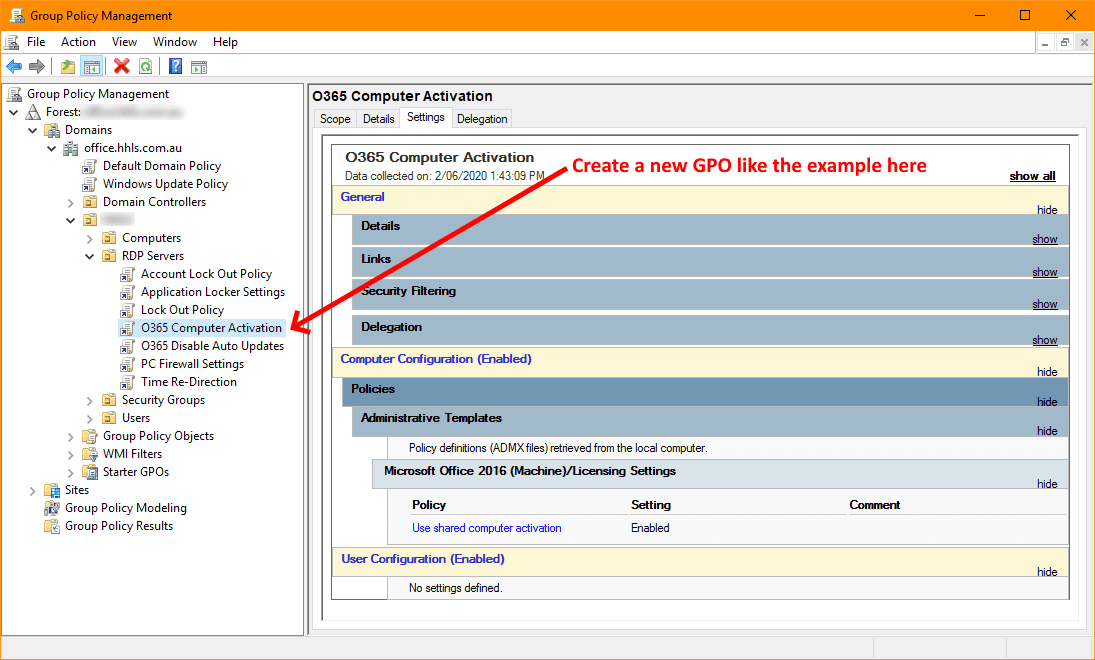Screen dimensions: 1095x660
Task: Select the Default Domain Policy GPO
Action: point(161,166)
